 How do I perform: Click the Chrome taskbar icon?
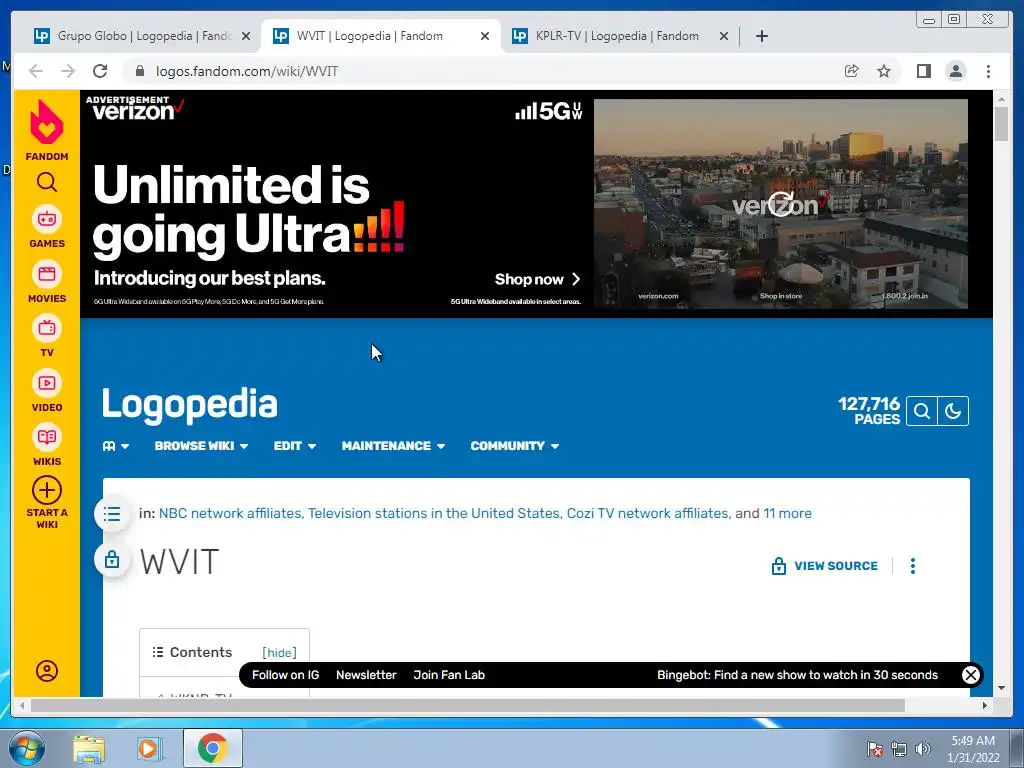[212, 748]
